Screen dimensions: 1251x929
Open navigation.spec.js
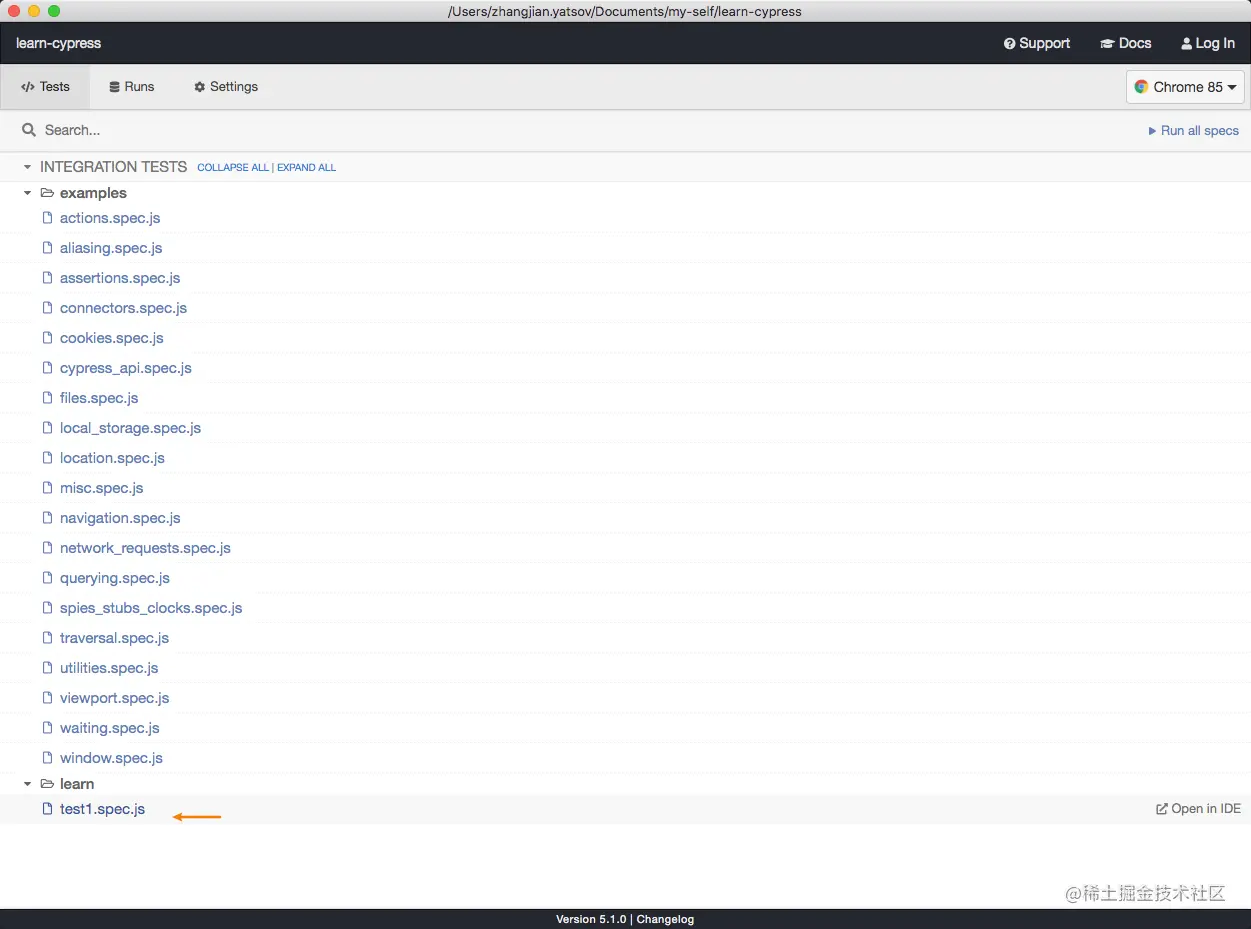click(x=120, y=518)
